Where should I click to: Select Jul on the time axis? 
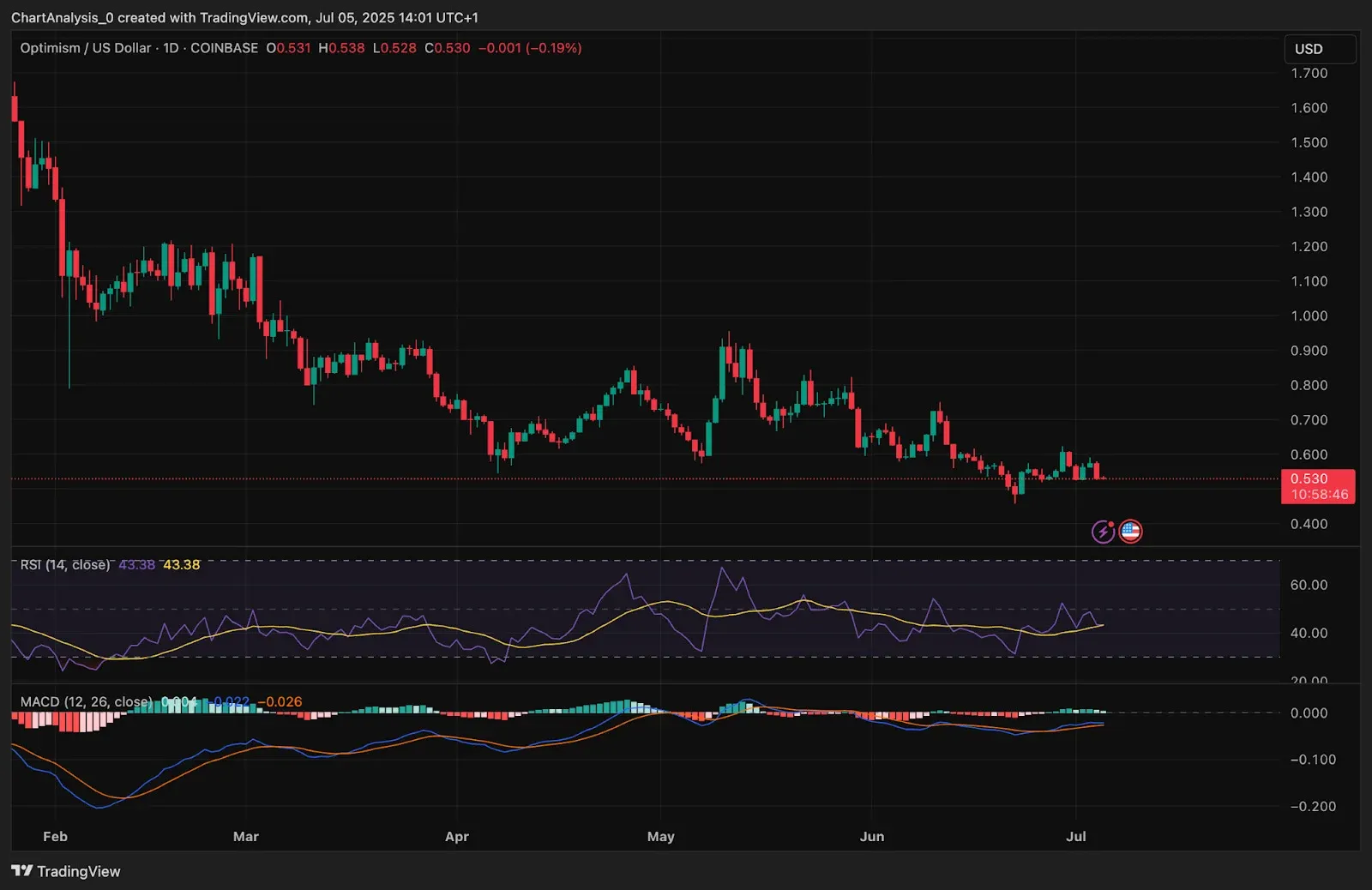pyautogui.click(x=1078, y=836)
